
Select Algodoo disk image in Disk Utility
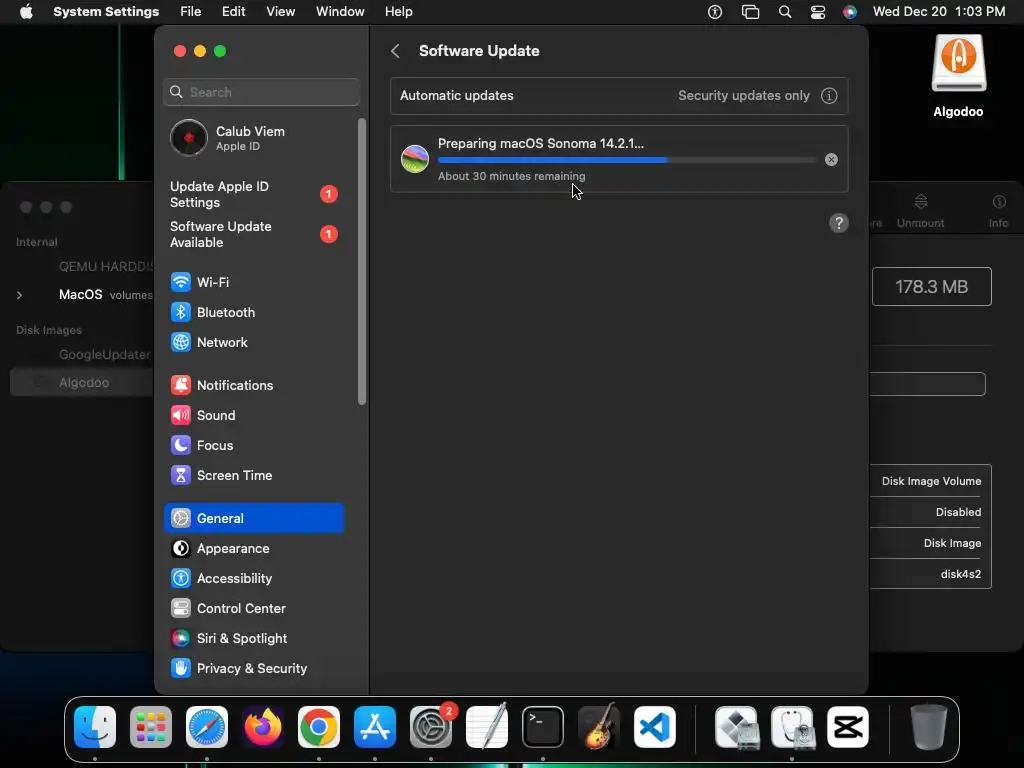click(x=84, y=383)
